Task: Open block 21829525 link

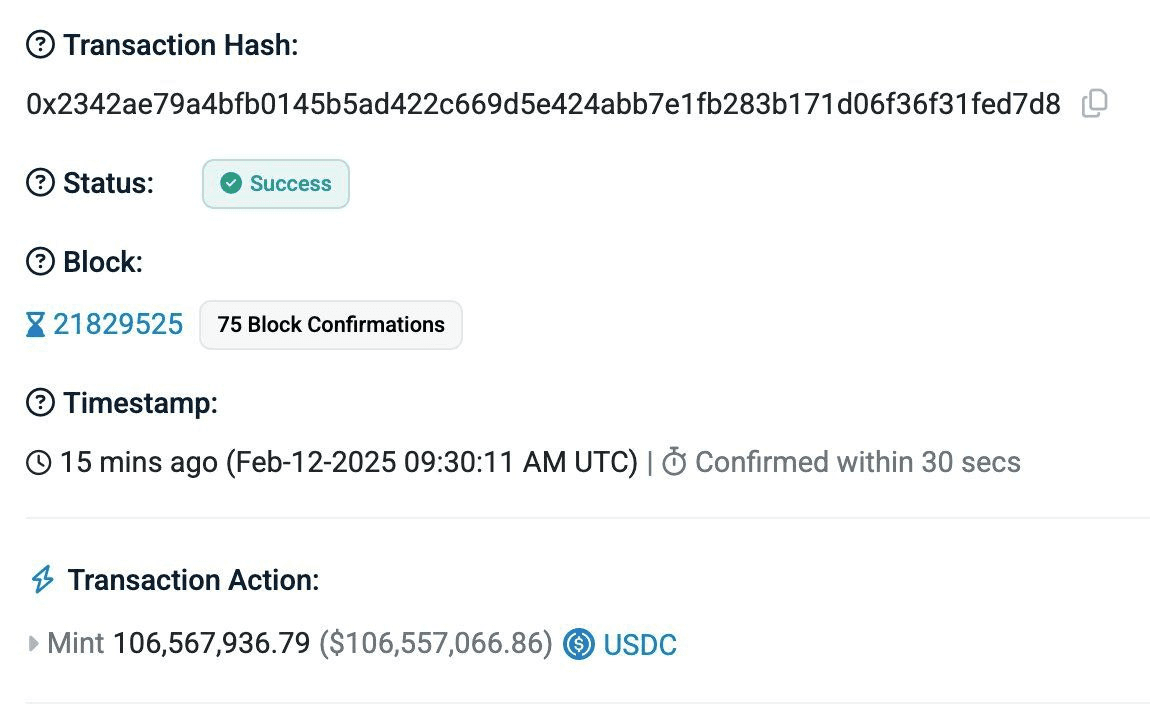Action: pyautogui.click(x=118, y=324)
